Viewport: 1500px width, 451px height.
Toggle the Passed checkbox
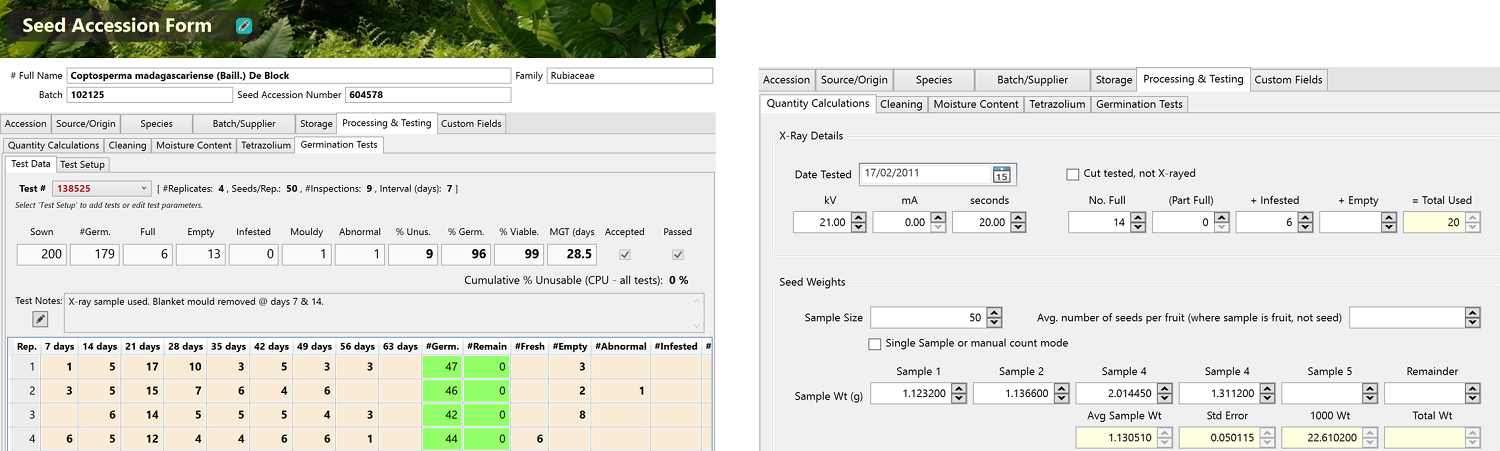coord(678,254)
